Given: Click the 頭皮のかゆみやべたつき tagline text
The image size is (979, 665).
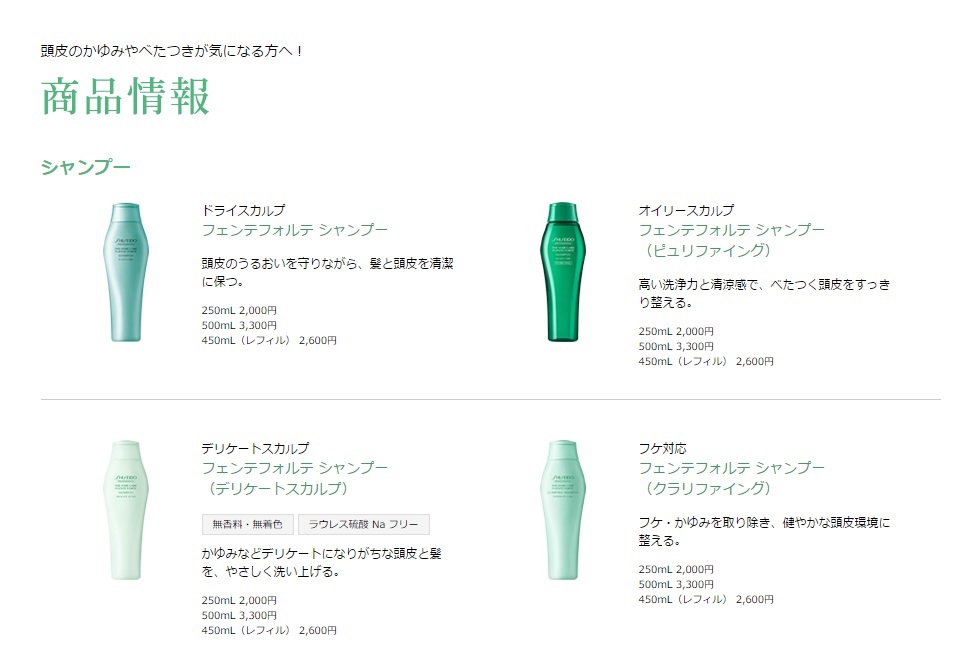Looking at the screenshot, I should click(x=171, y=51).
